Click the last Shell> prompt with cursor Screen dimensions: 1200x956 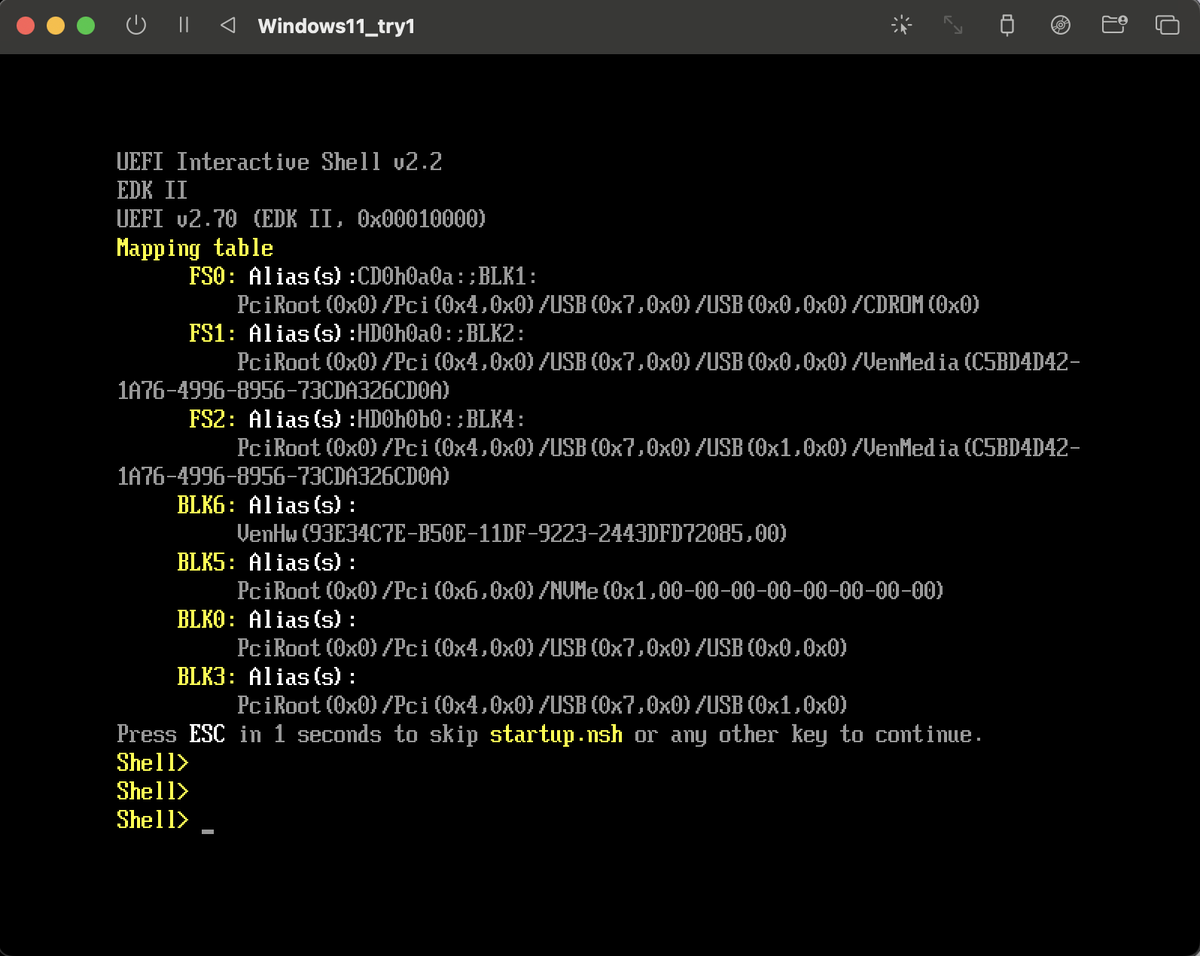pyautogui.click(x=152, y=820)
